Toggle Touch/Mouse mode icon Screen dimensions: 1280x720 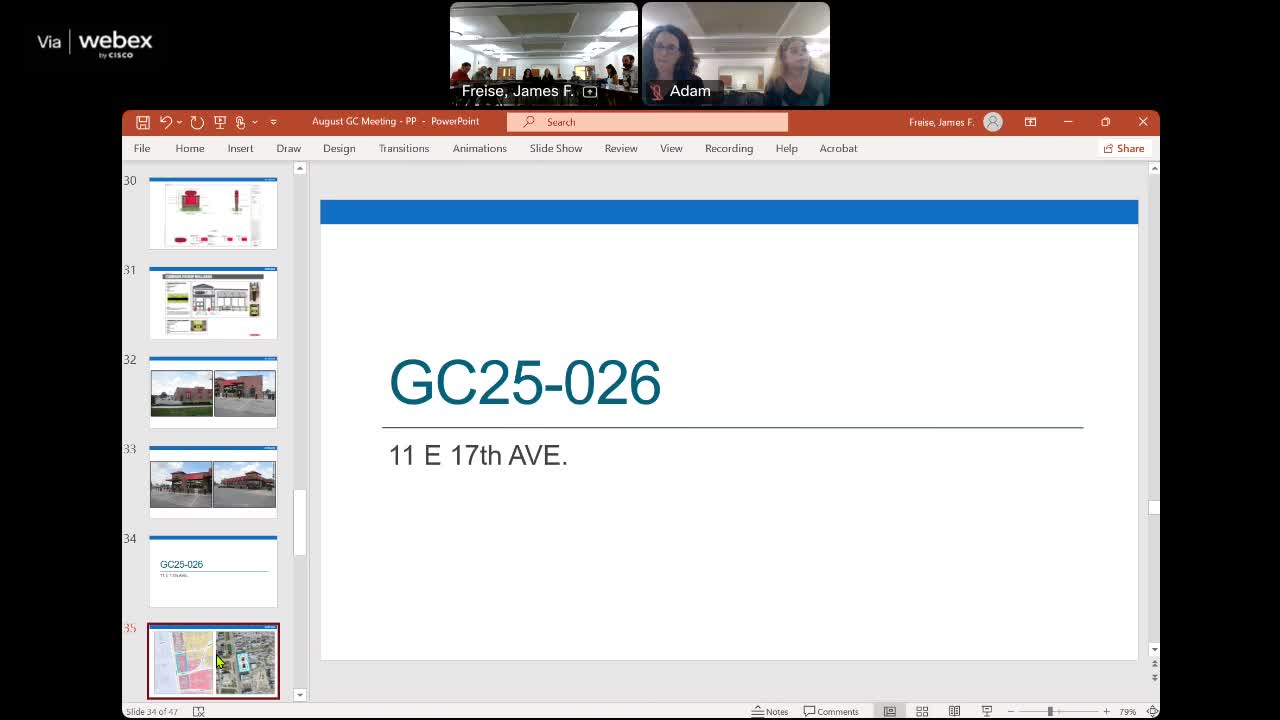(x=240, y=122)
